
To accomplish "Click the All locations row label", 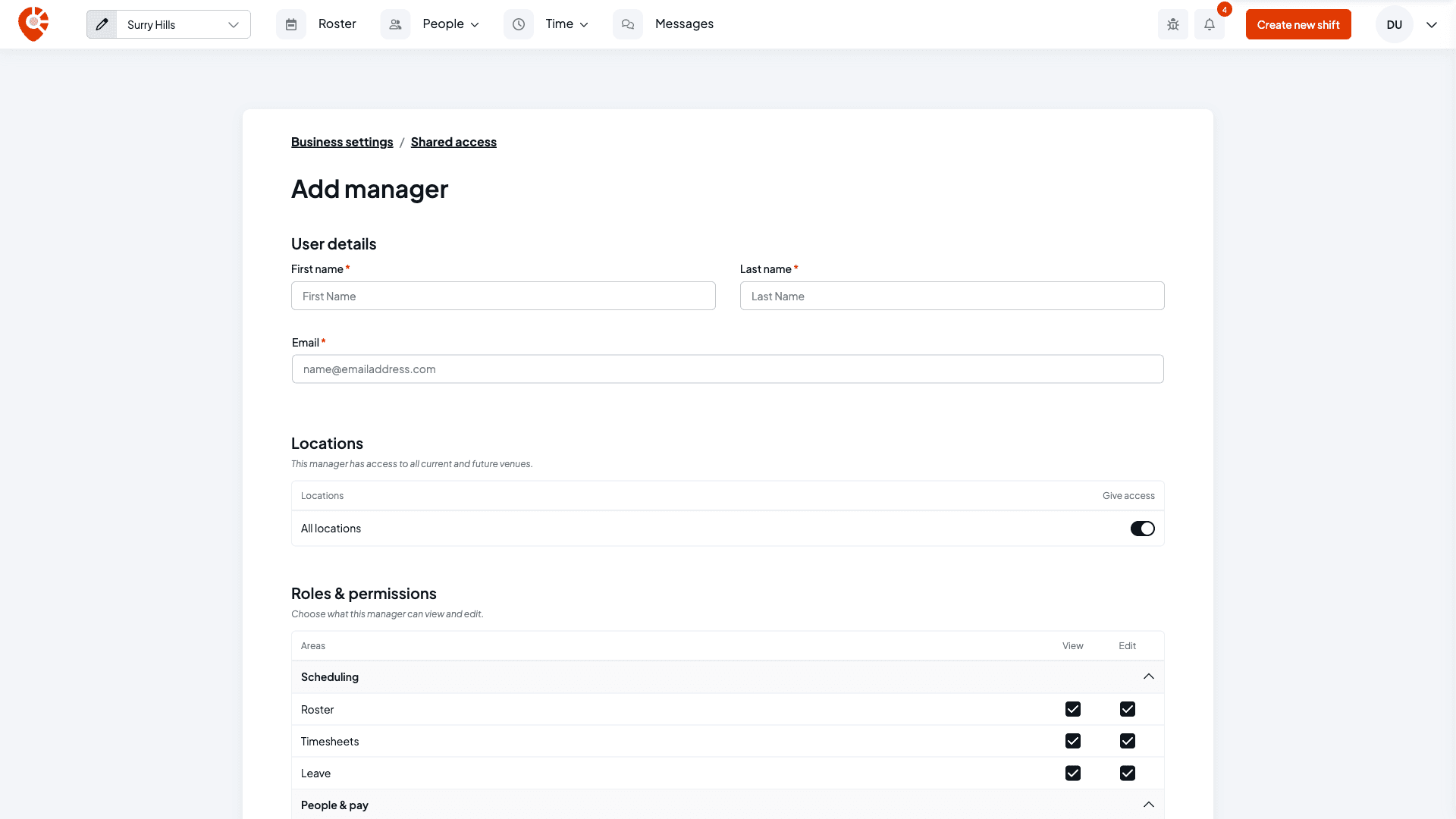I will coord(331,529).
